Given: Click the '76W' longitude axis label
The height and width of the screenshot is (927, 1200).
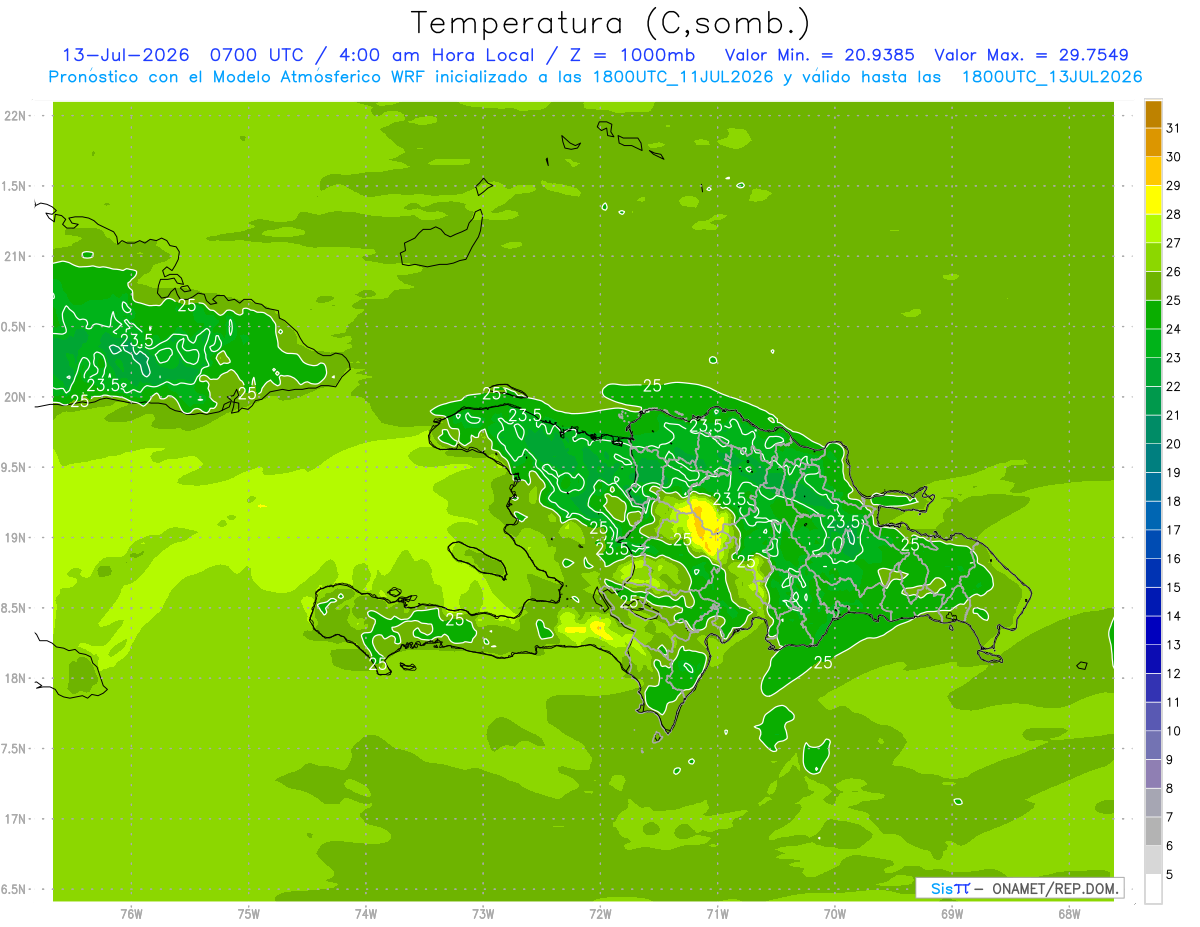Looking at the screenshot, I should (131, 914).
